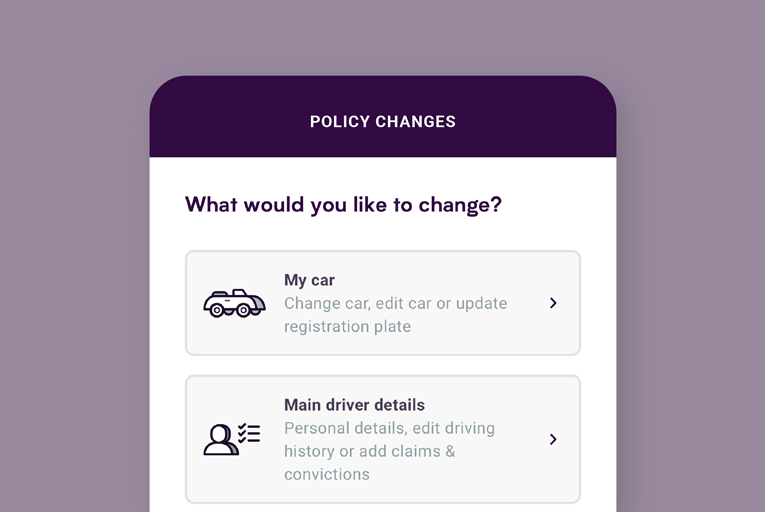Click the 'Main driver details' title text

click(355, 405)
